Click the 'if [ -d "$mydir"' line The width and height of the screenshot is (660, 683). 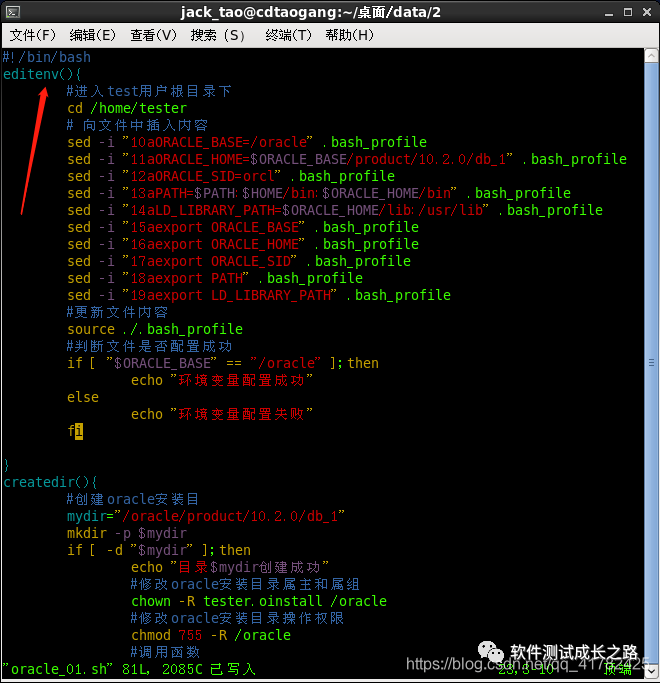pos(159,550)
